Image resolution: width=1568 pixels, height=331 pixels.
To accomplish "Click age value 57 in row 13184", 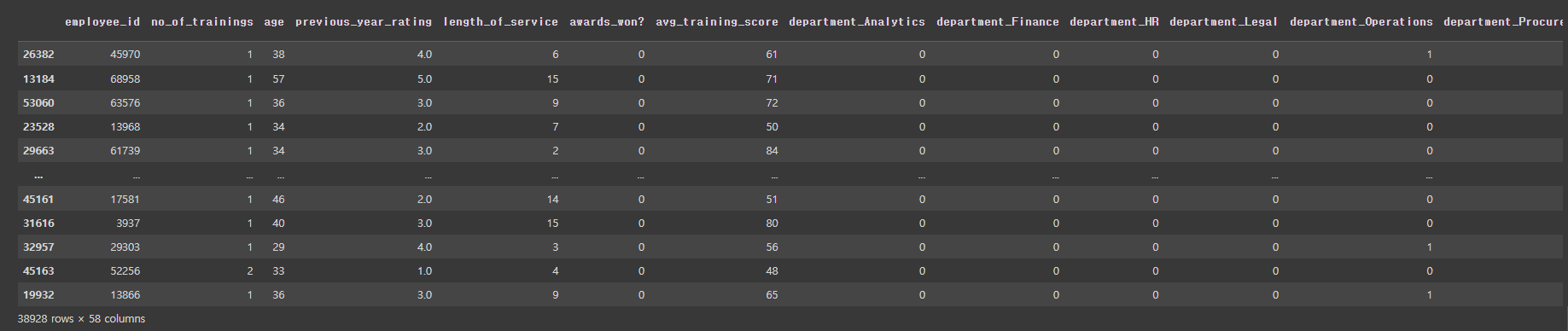I will click(278, 78).
